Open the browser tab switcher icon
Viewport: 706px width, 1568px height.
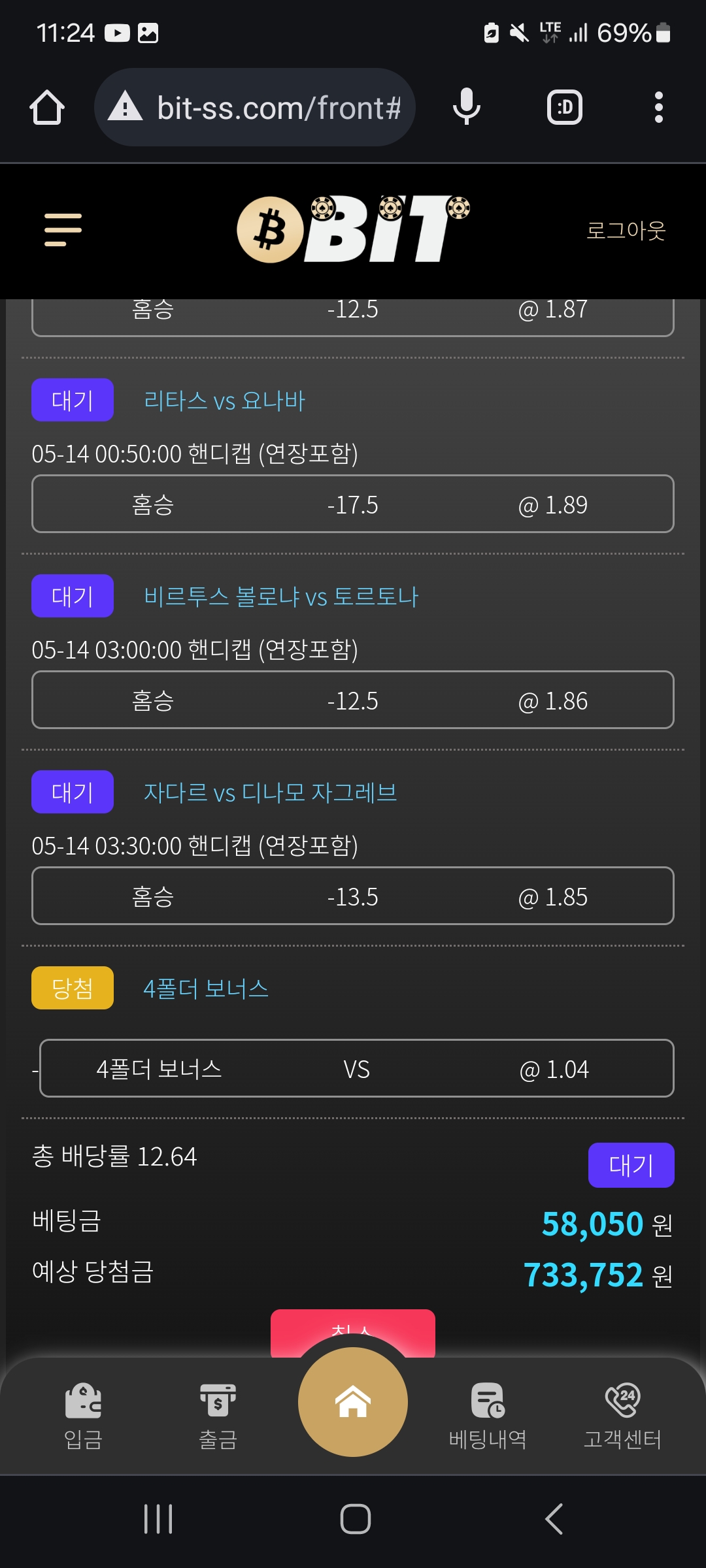tap(564, 108)
